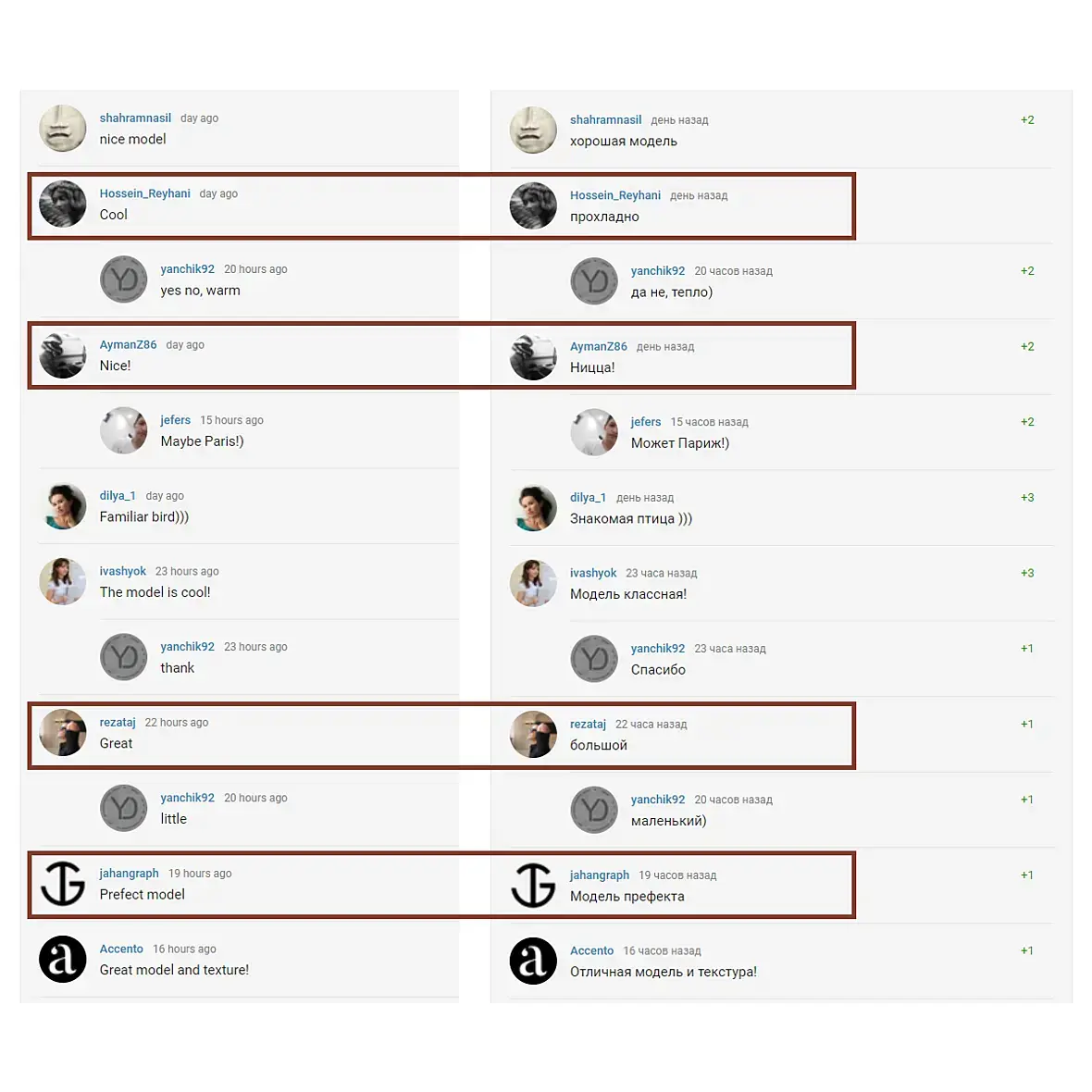Viewport: 1092px width, 1092px height.
Task: Click the "Maybe Paris!)" reply text by jefers
Action: (x=202, y=441)
